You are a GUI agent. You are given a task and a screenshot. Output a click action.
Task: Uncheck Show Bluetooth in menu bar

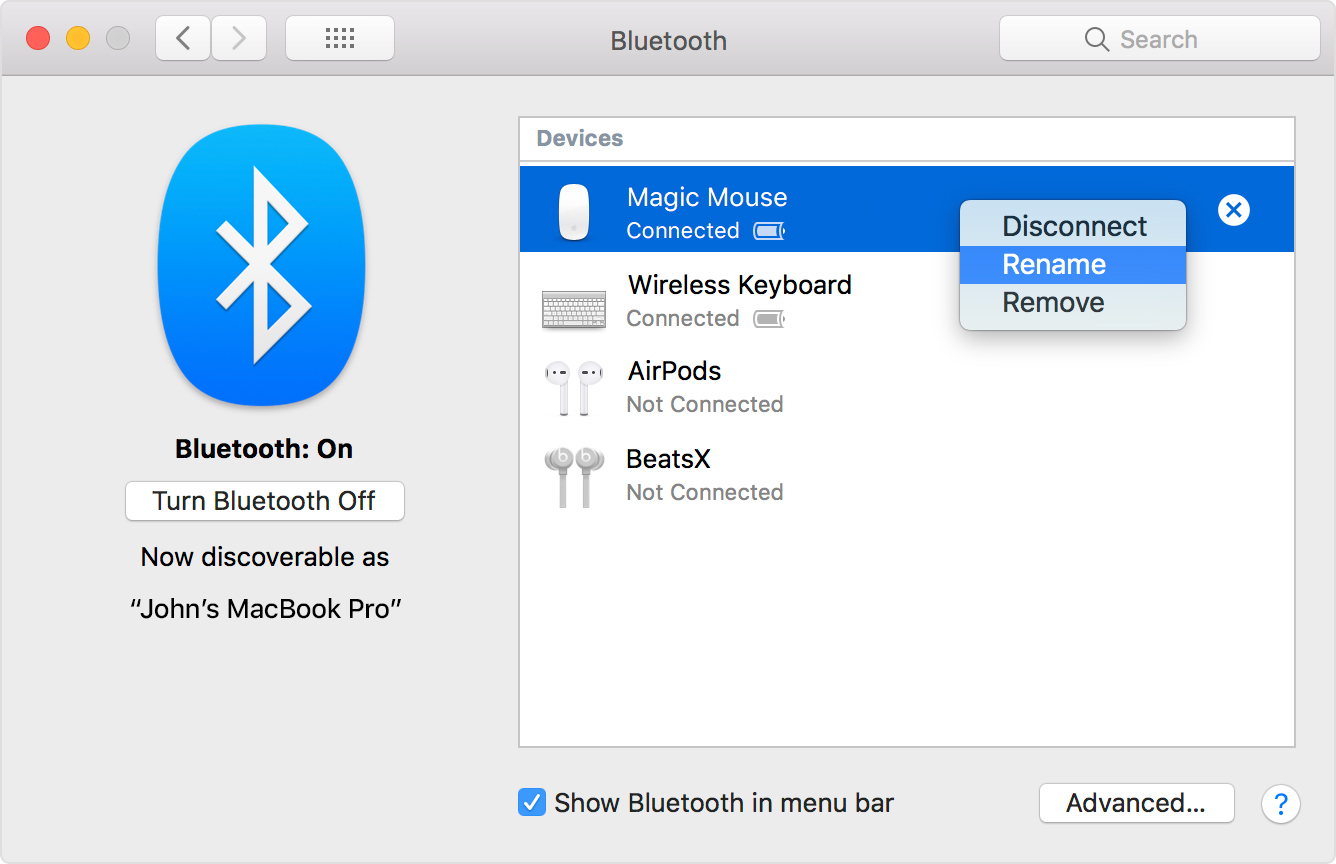pyautogui.click(x=531, y=803)
